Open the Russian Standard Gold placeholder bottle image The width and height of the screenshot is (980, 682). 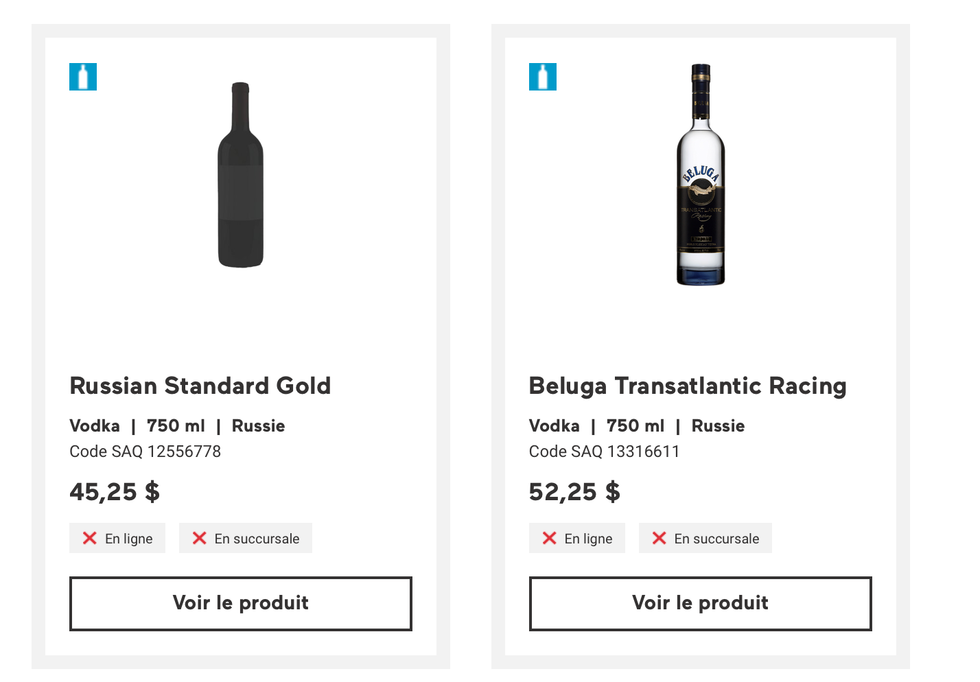tap(240, 175)
